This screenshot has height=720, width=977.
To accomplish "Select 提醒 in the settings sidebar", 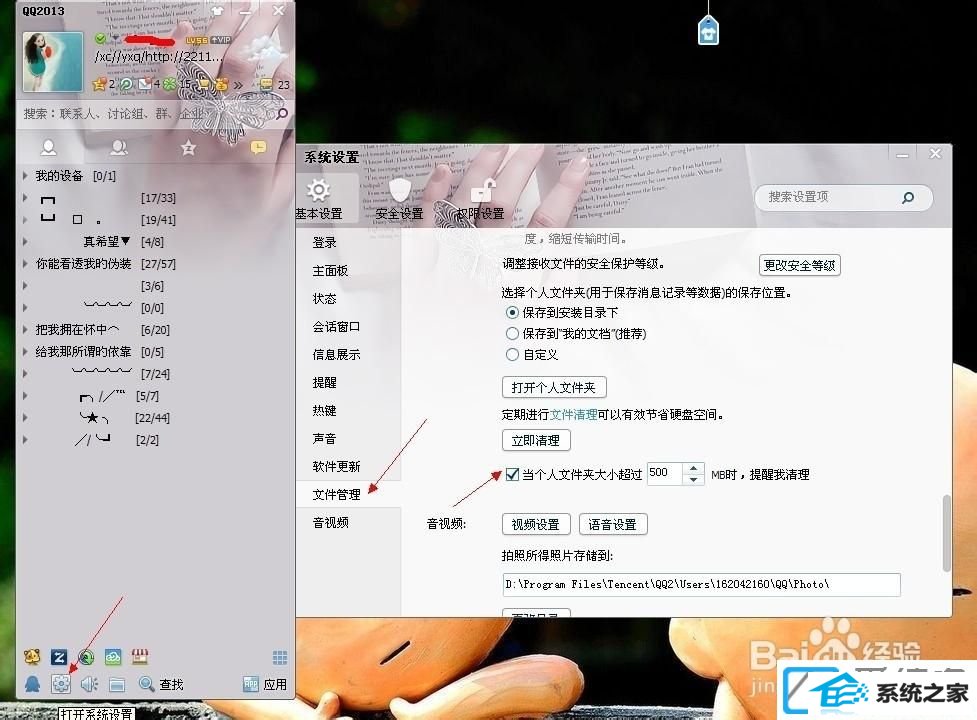I will point(324,382).
